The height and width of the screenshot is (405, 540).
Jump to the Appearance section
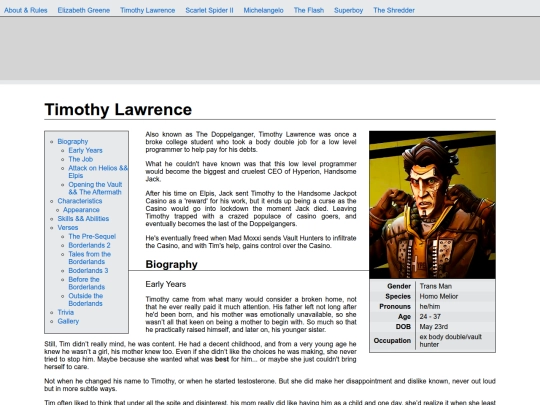coord(81,210)
